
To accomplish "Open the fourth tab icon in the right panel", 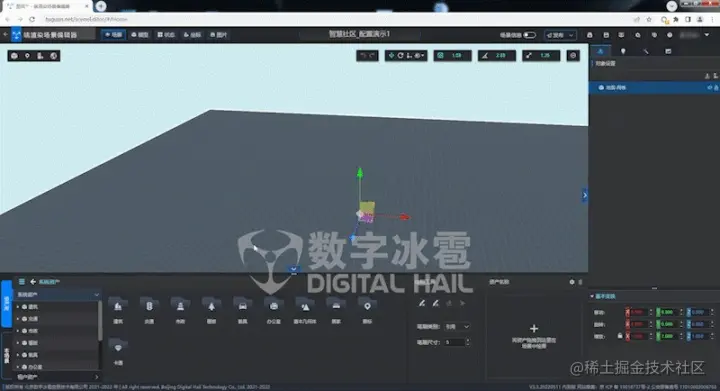I will point(668,51).
